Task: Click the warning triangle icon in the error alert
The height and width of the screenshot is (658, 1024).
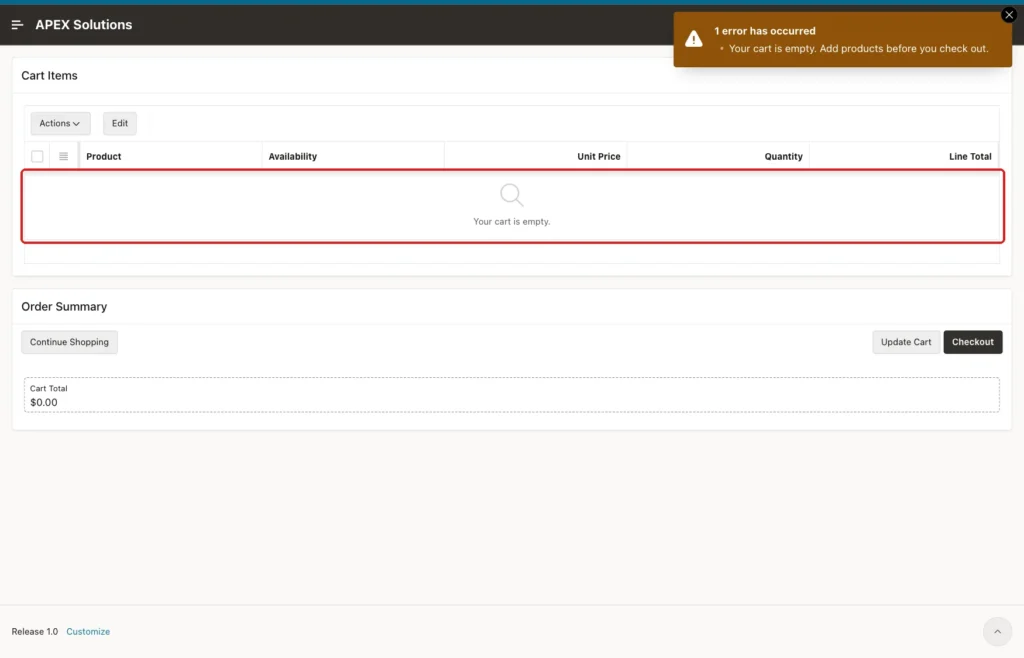Action: [x=694, y=39]
